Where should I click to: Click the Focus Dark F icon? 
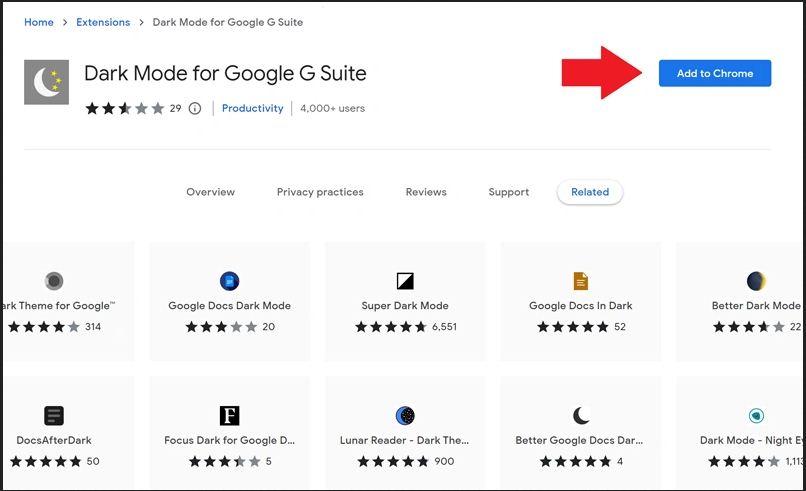point(229,415)
